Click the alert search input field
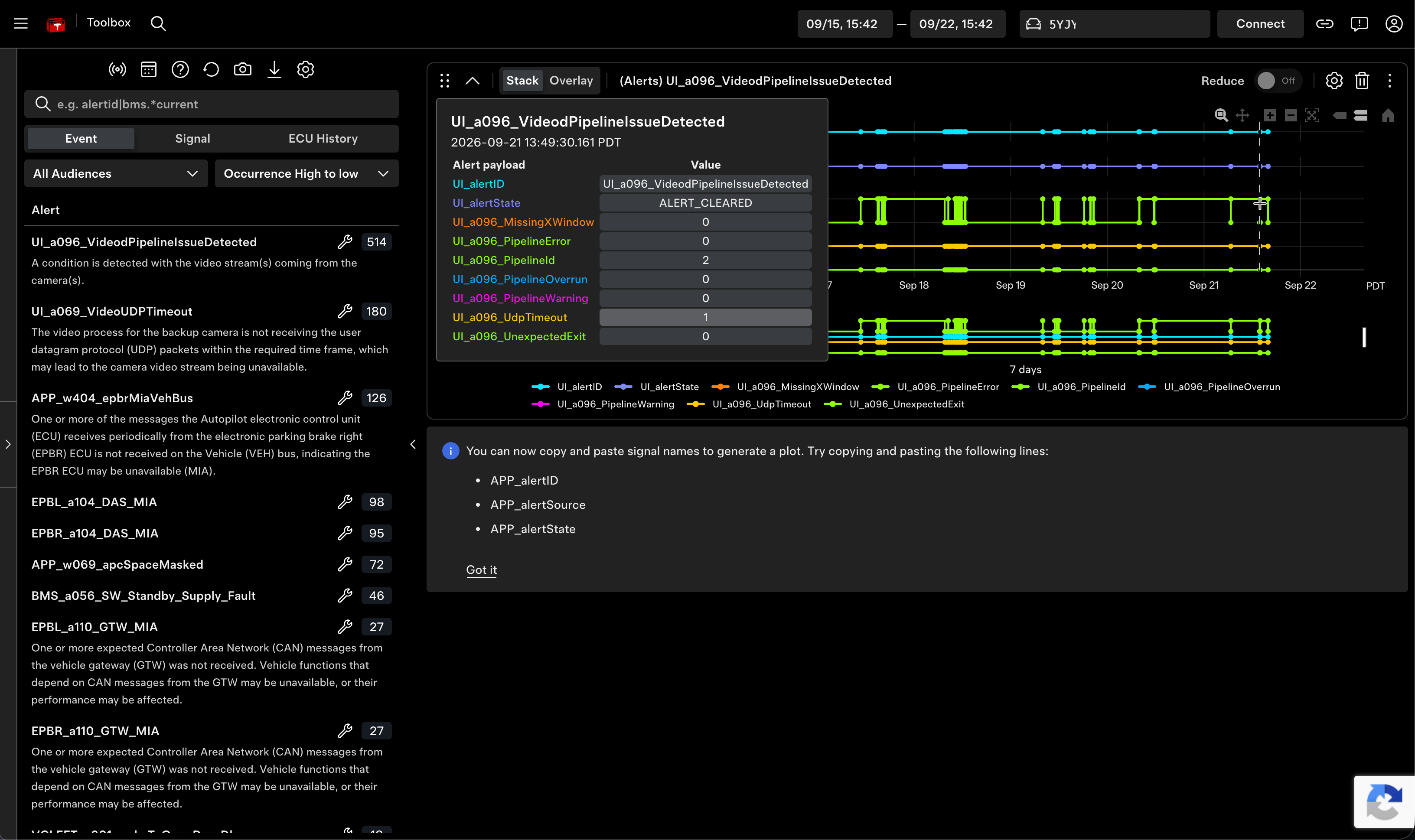Viewport: 1415px width, 840px height. point(211,104)
